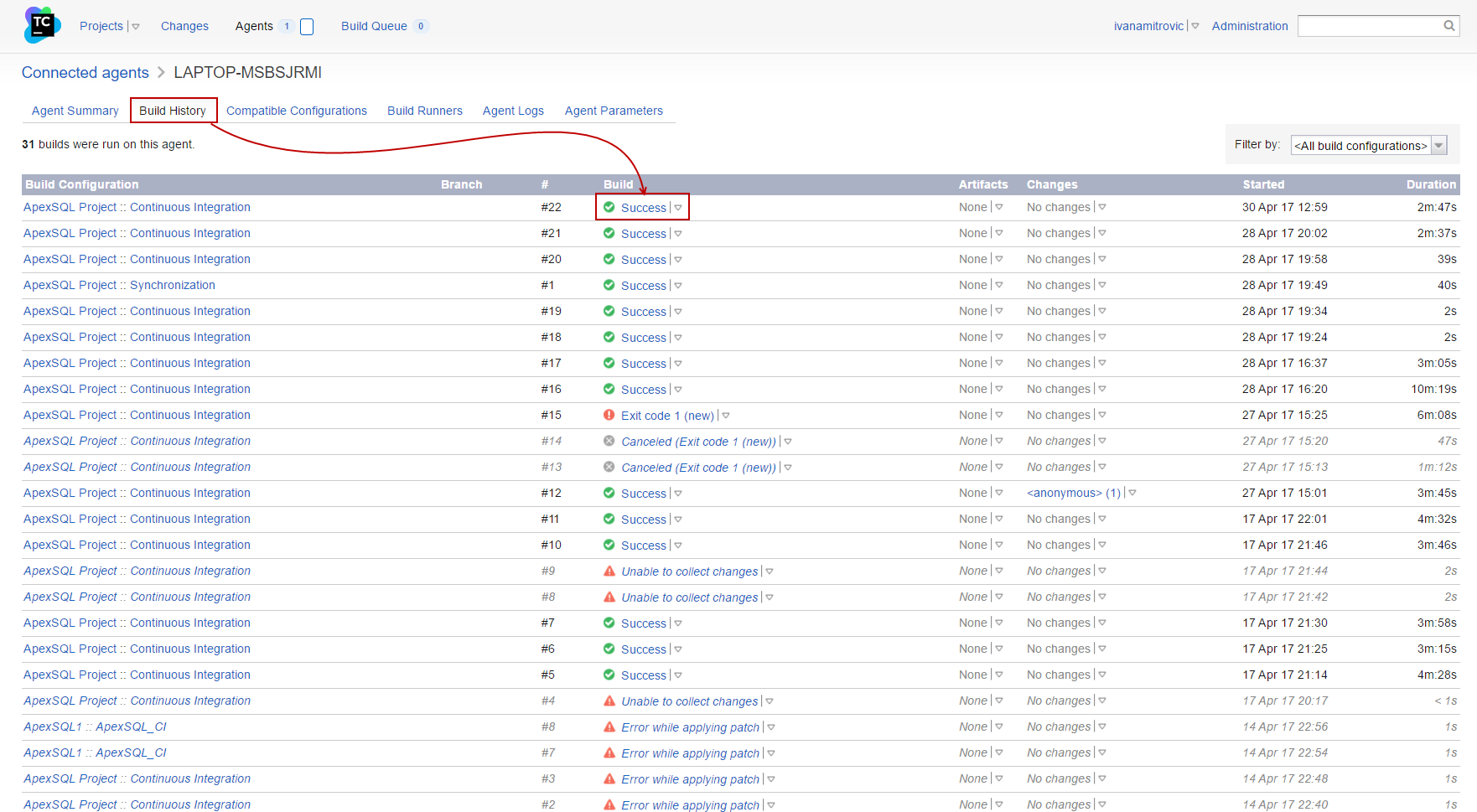Click inside the search input field
Image resolution: width=1477 pixels, height=812 pixels.
[1366, 25]
